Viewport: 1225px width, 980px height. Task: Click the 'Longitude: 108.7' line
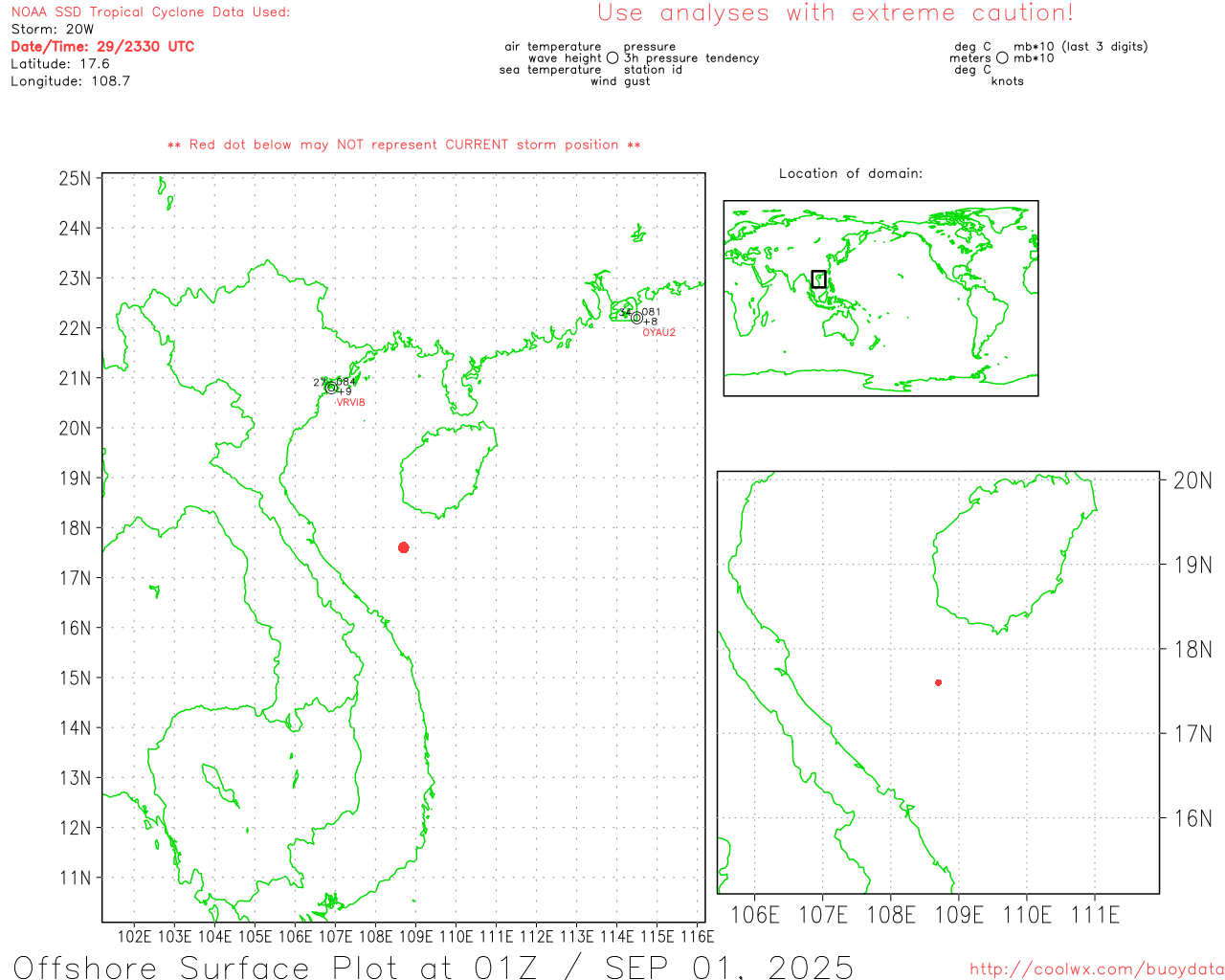pyautogui.click(x=70, y=81)
